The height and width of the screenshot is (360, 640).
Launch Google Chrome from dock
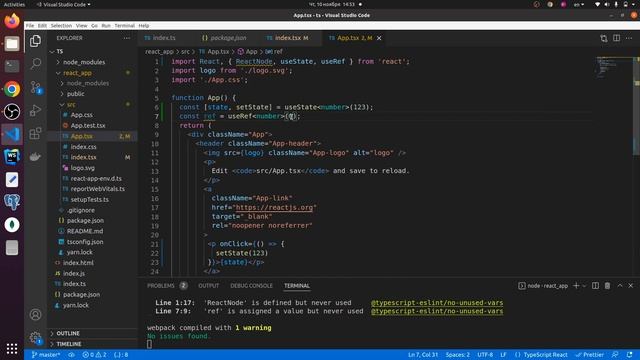point(12,89)
